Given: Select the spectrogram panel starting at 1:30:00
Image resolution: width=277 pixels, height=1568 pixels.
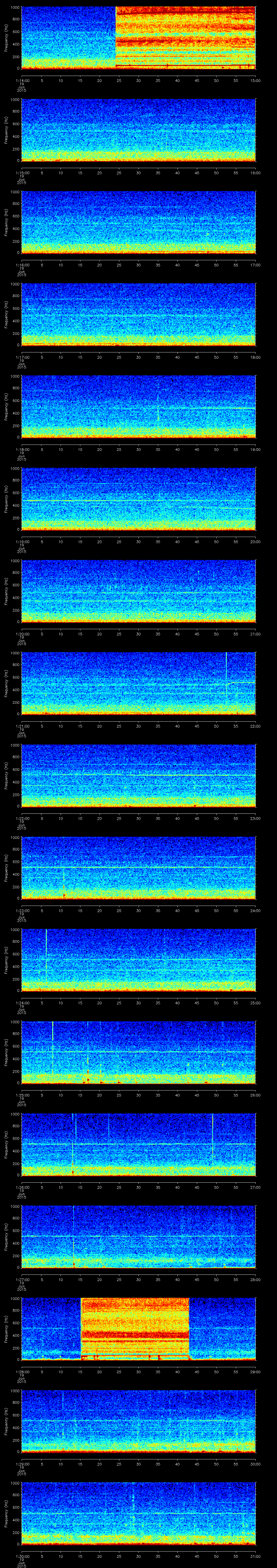Looking at the screenshot, I should pos(138,1514).
